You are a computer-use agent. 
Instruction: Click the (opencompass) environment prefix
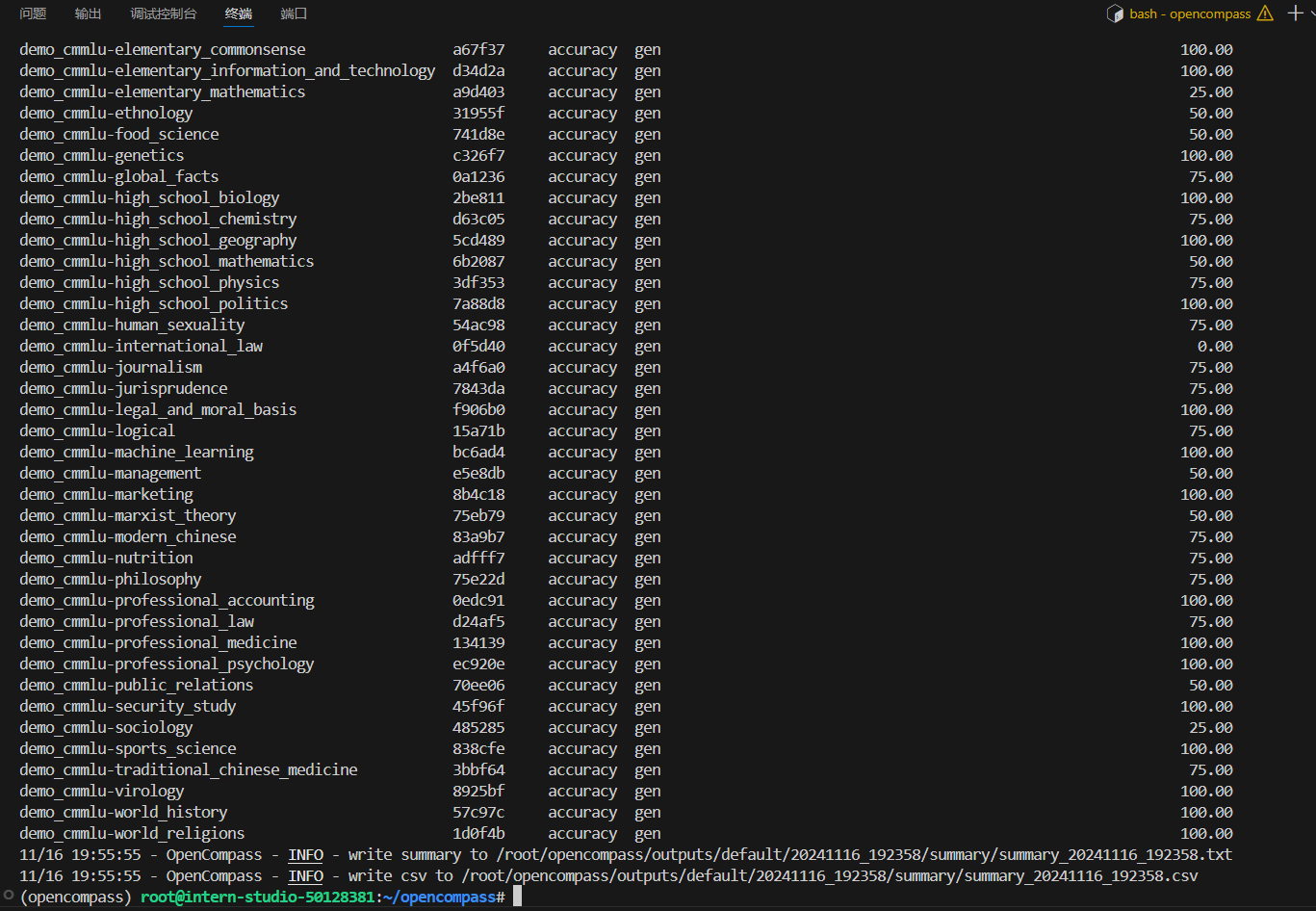pyautogui.click(x=75, y=897)
